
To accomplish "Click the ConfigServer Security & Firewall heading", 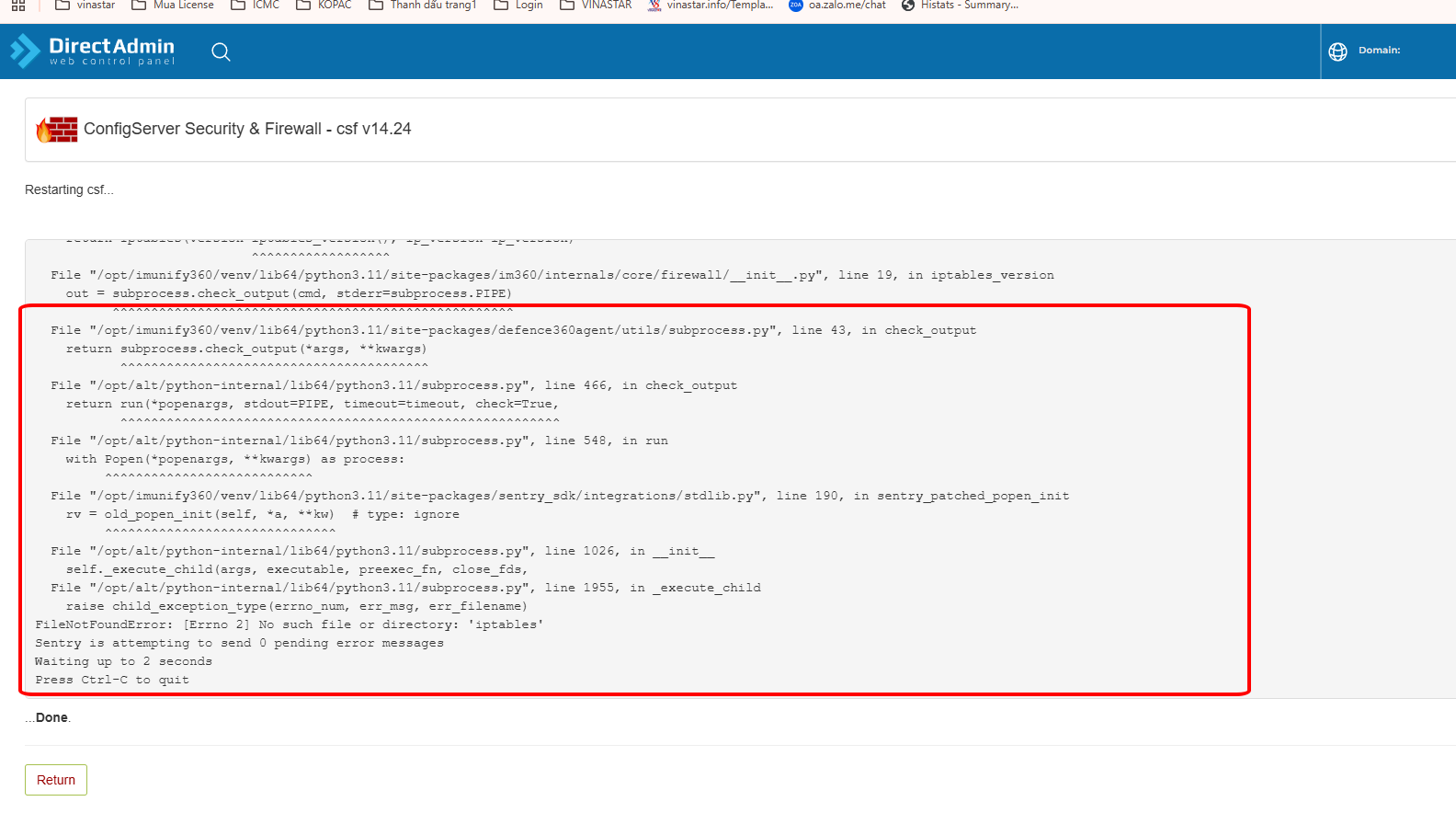I will tap(247, 129).
